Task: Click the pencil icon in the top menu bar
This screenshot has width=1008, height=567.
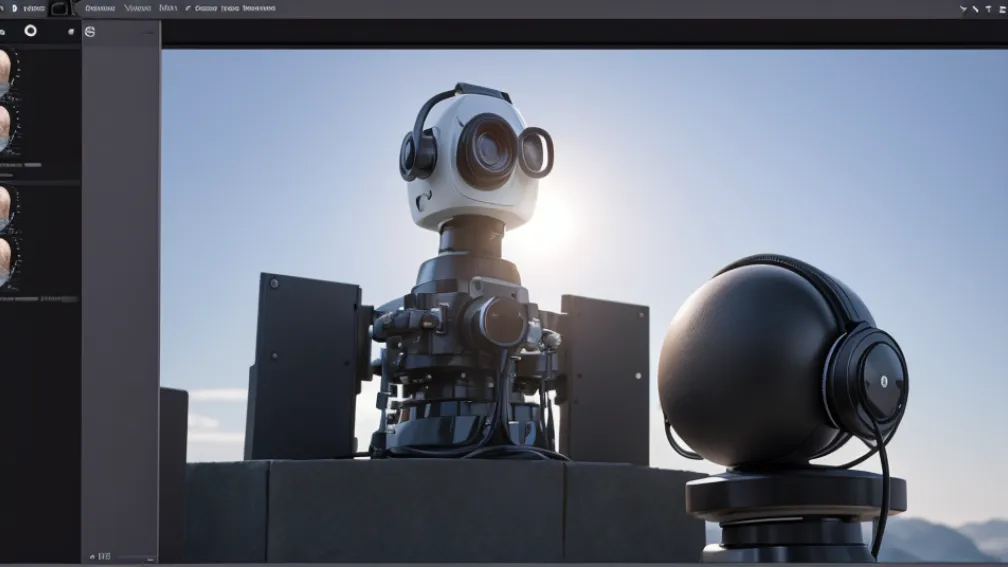Action: [188, 8]
